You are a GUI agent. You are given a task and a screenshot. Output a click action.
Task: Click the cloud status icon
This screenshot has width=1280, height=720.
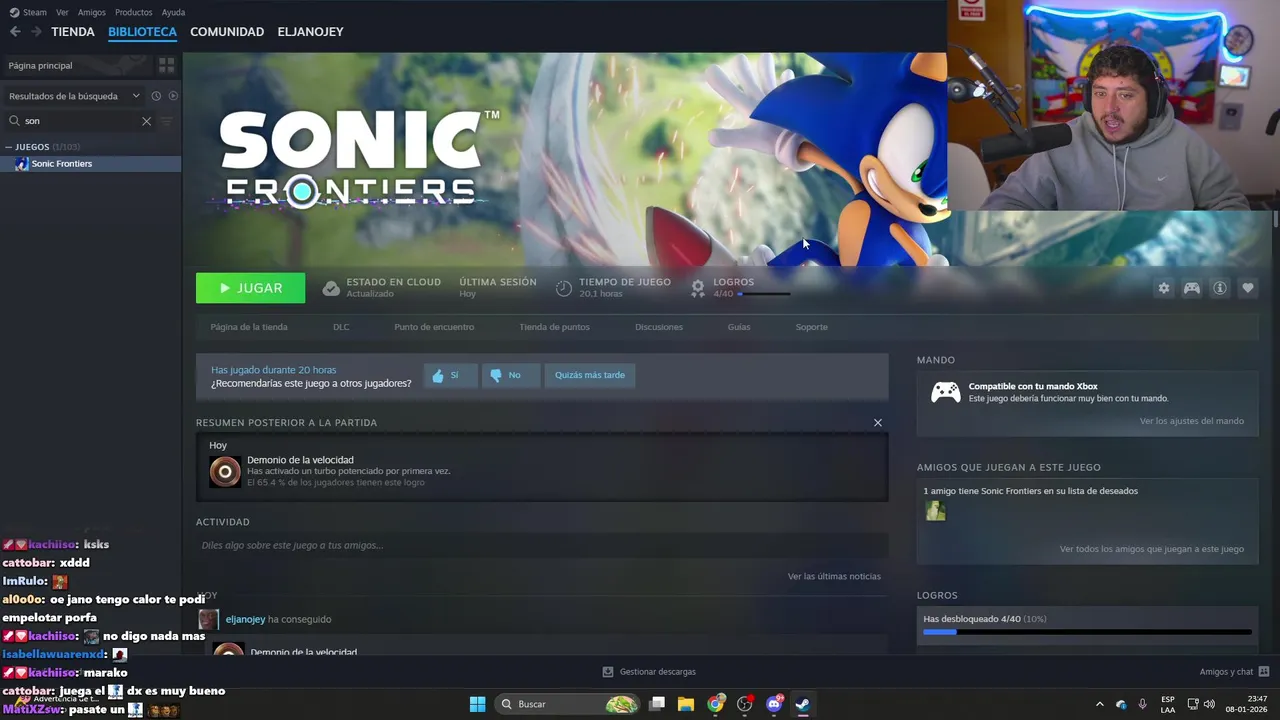click(331, 288)
